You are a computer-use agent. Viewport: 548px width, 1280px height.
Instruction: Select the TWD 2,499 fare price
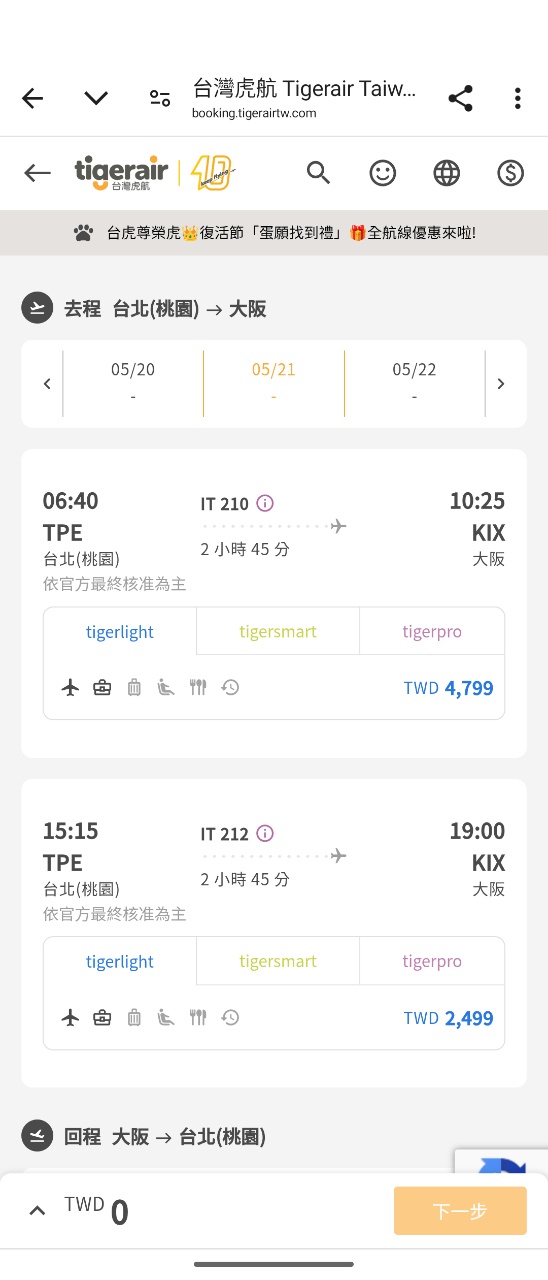tap(448, 1018)
